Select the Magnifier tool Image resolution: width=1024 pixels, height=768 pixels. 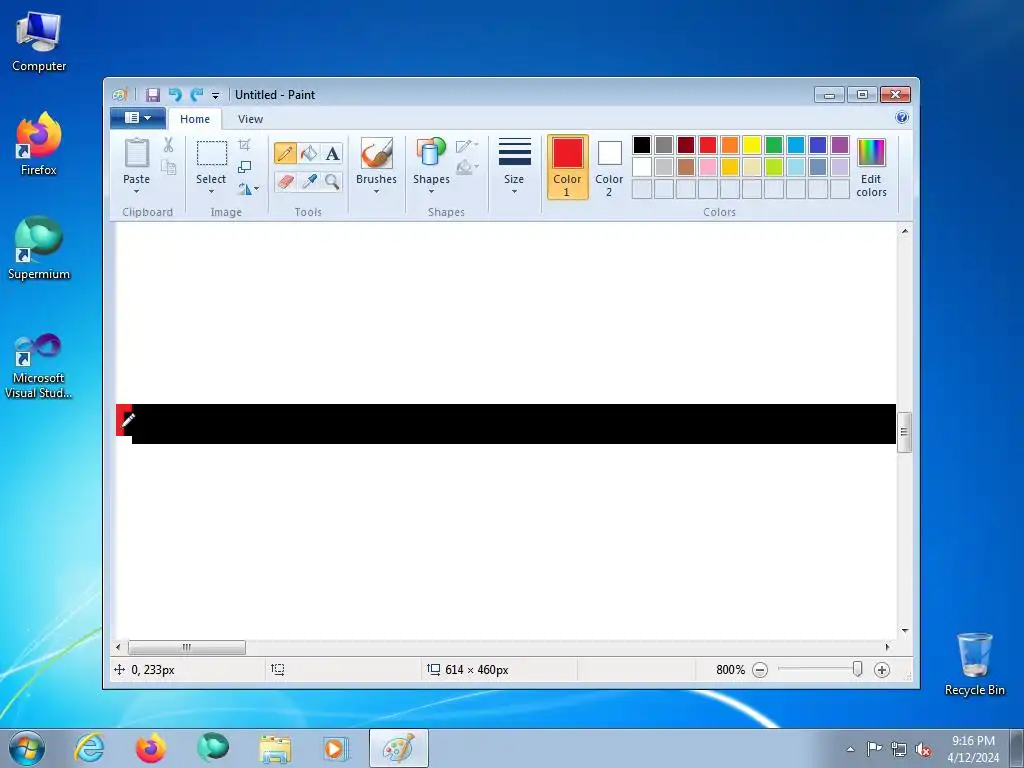tap(332, 181)
